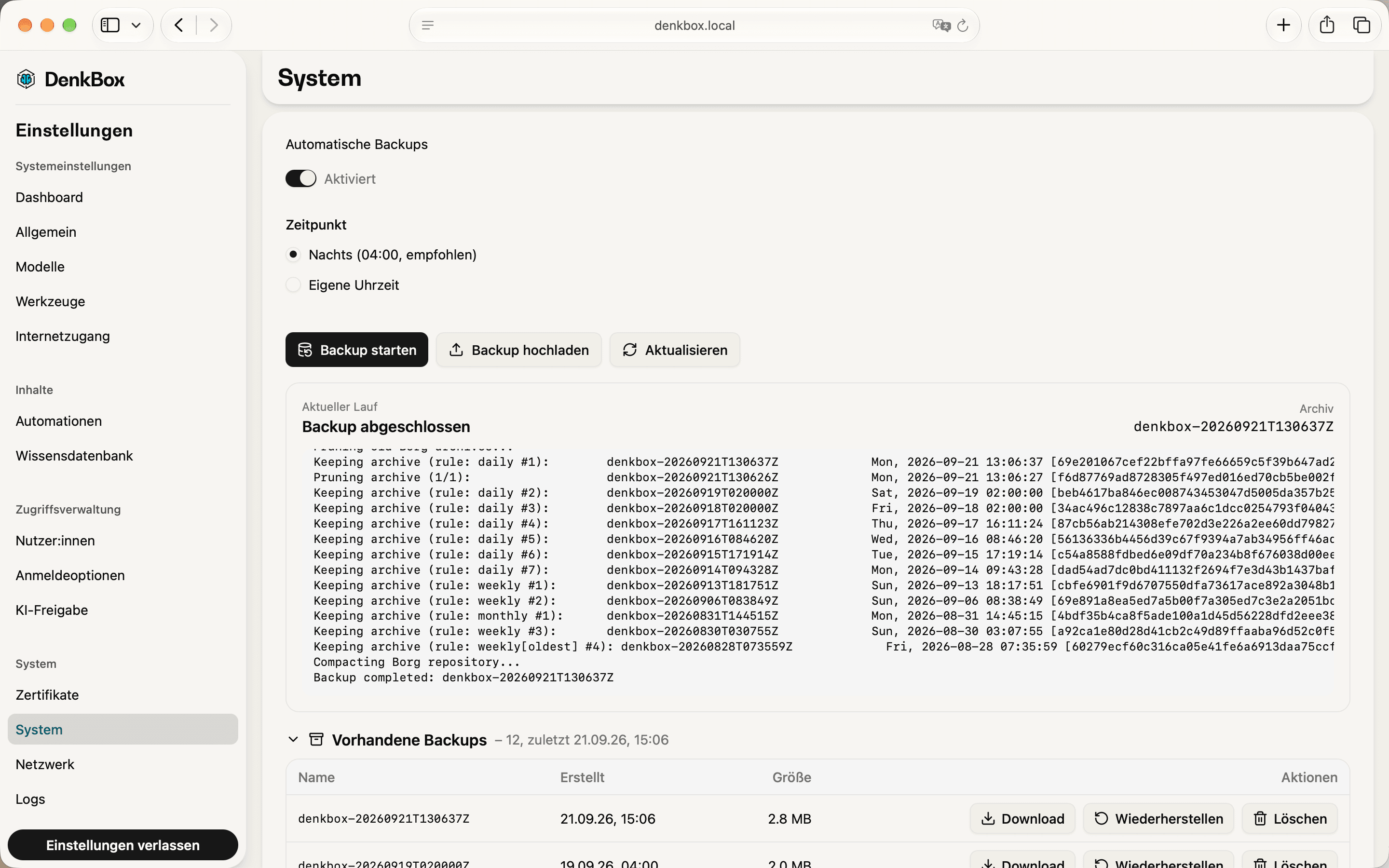Click the archive box icon beside Vorhandene Backups
This screenshot has height=868, width=1389.
(316, 739)
